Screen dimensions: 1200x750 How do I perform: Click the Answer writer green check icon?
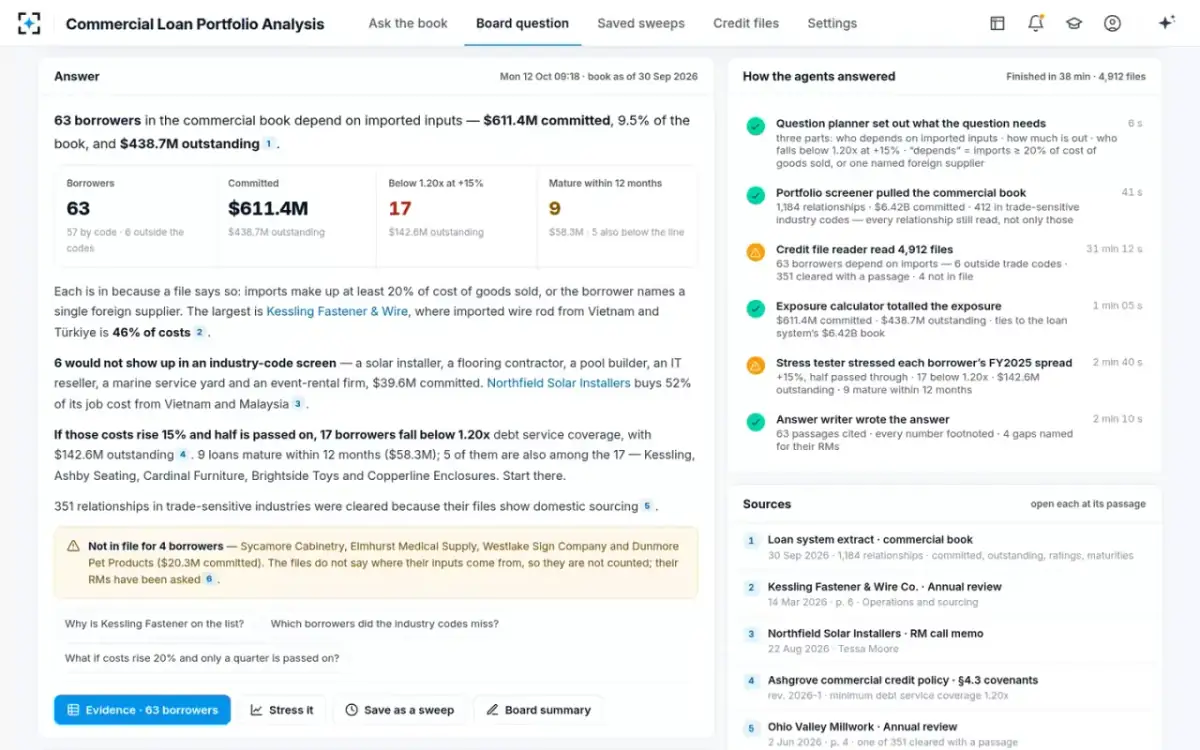(x=756, y=422)
